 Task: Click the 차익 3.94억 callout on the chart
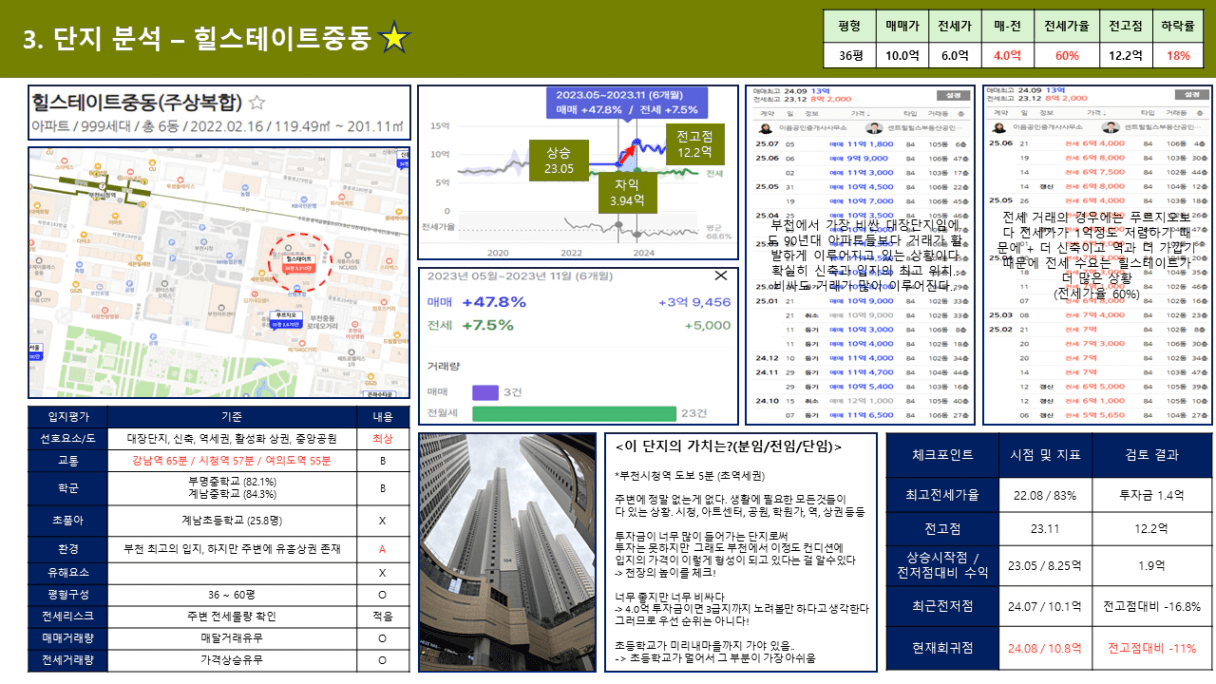click(627, 193)
